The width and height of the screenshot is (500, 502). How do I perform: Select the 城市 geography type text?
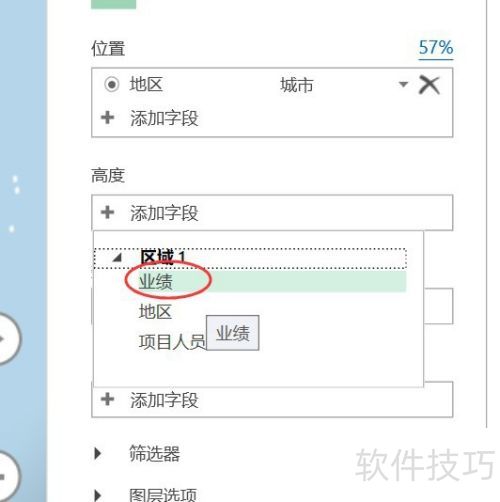pyautogui.click(x=297, y=85)
